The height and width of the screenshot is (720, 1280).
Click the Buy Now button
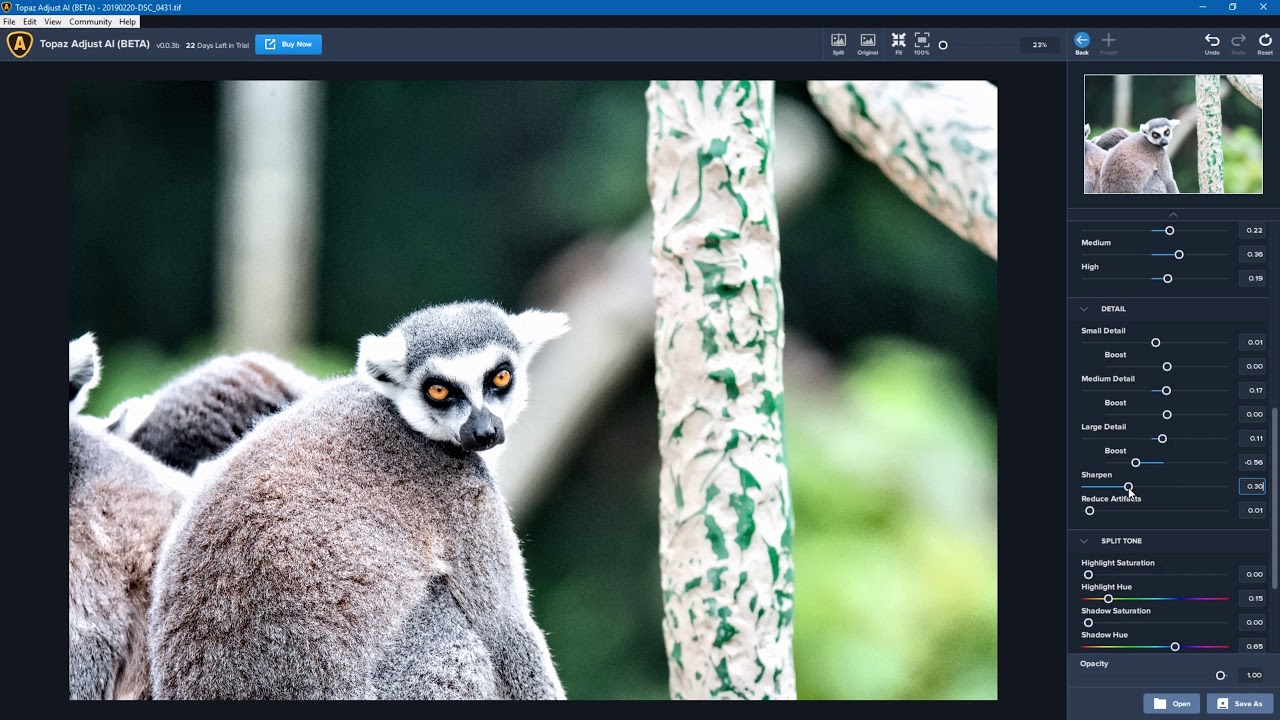pos(288,44)
